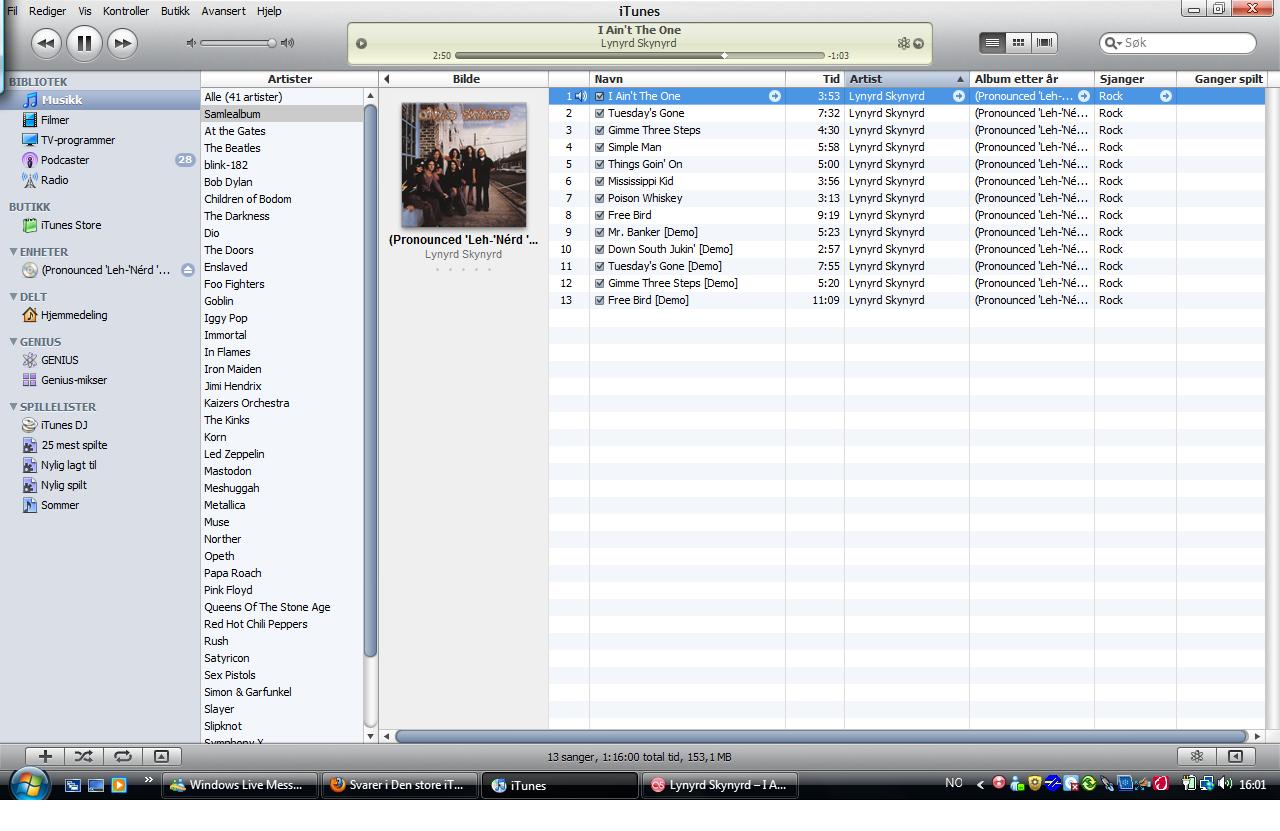The width and height of the screenshot is (1280, 831).
Task: Show hidden taskbar tray icons arrow
Action: coord(980,785)
